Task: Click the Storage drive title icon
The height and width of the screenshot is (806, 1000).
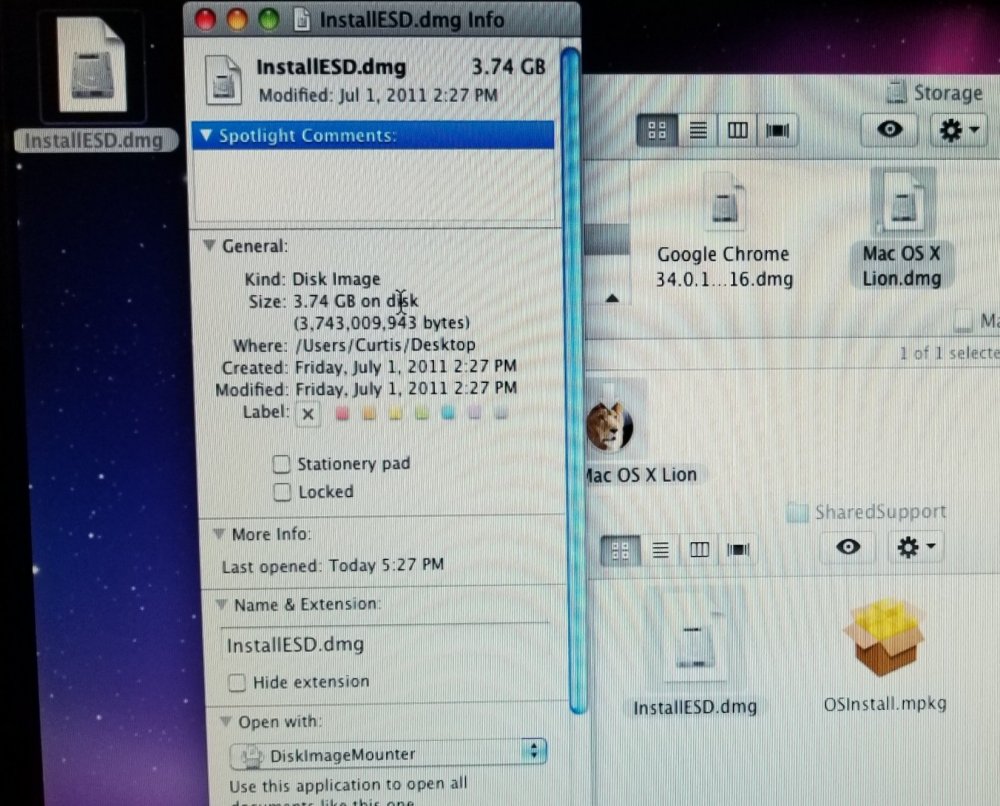Action: [897, 92]
